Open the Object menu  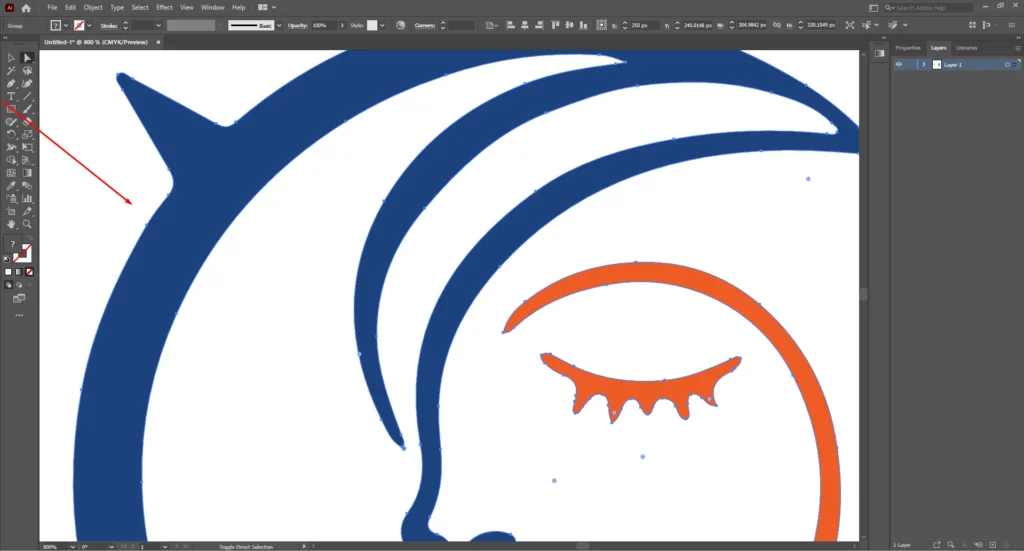tap(93, 8)
